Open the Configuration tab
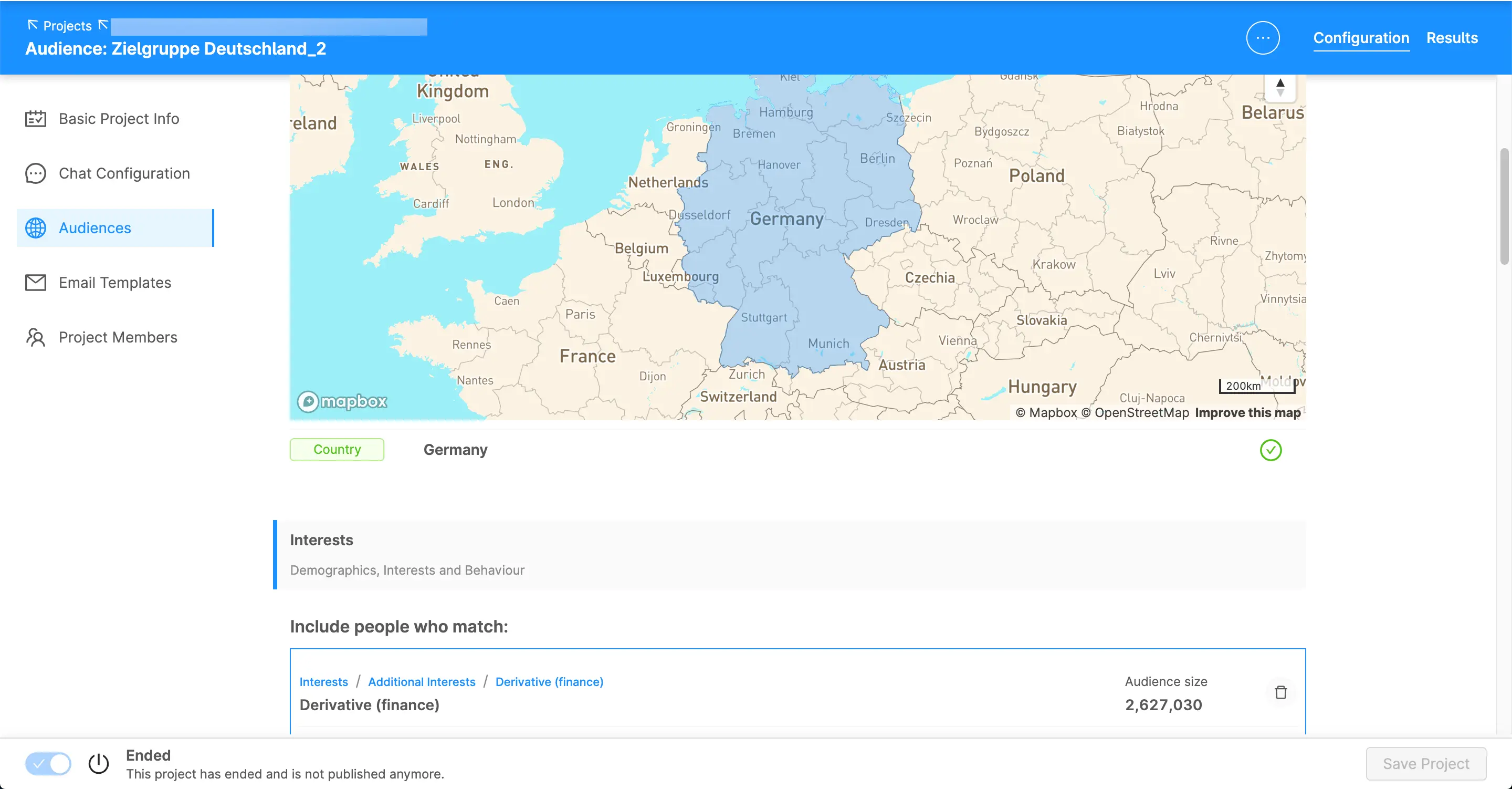This screenshot has height=789, width=1512. [1361, 38]
